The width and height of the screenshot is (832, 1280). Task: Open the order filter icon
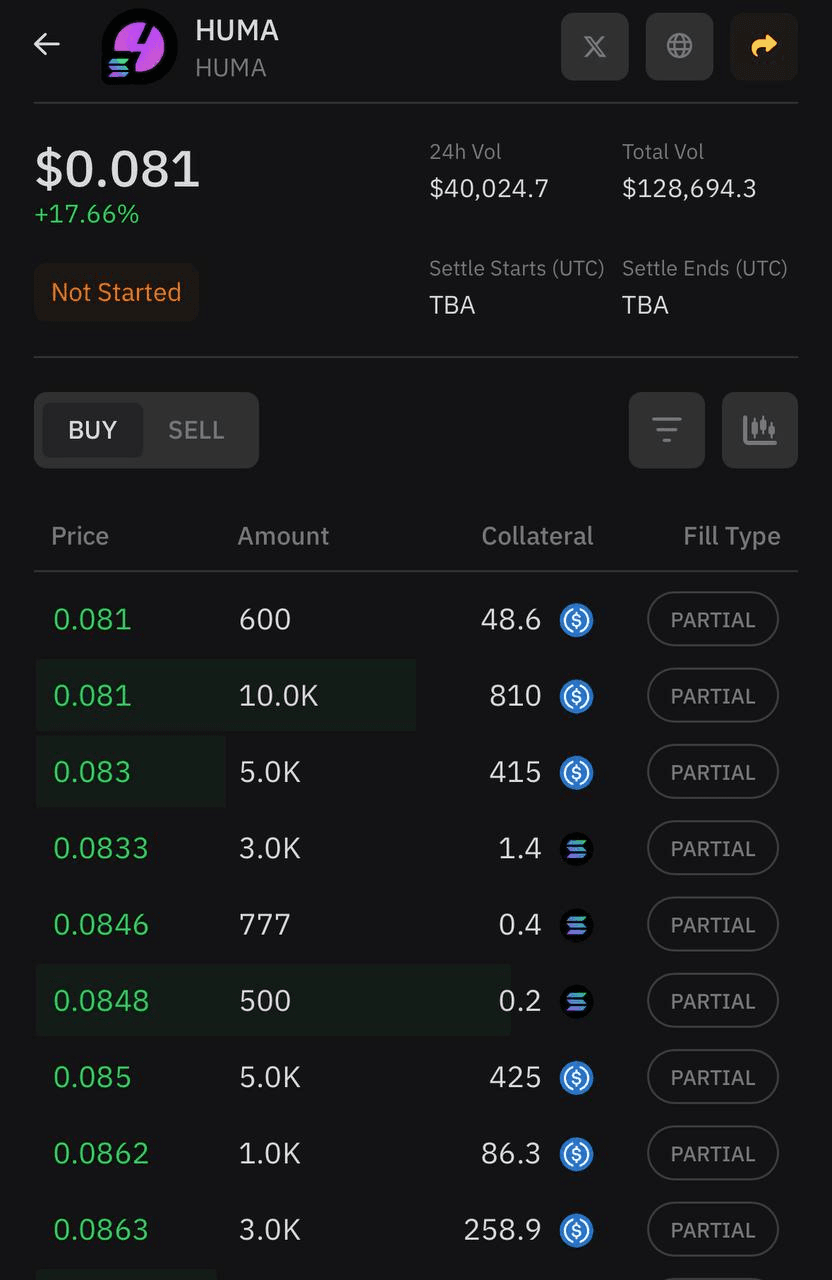[667, 430]
